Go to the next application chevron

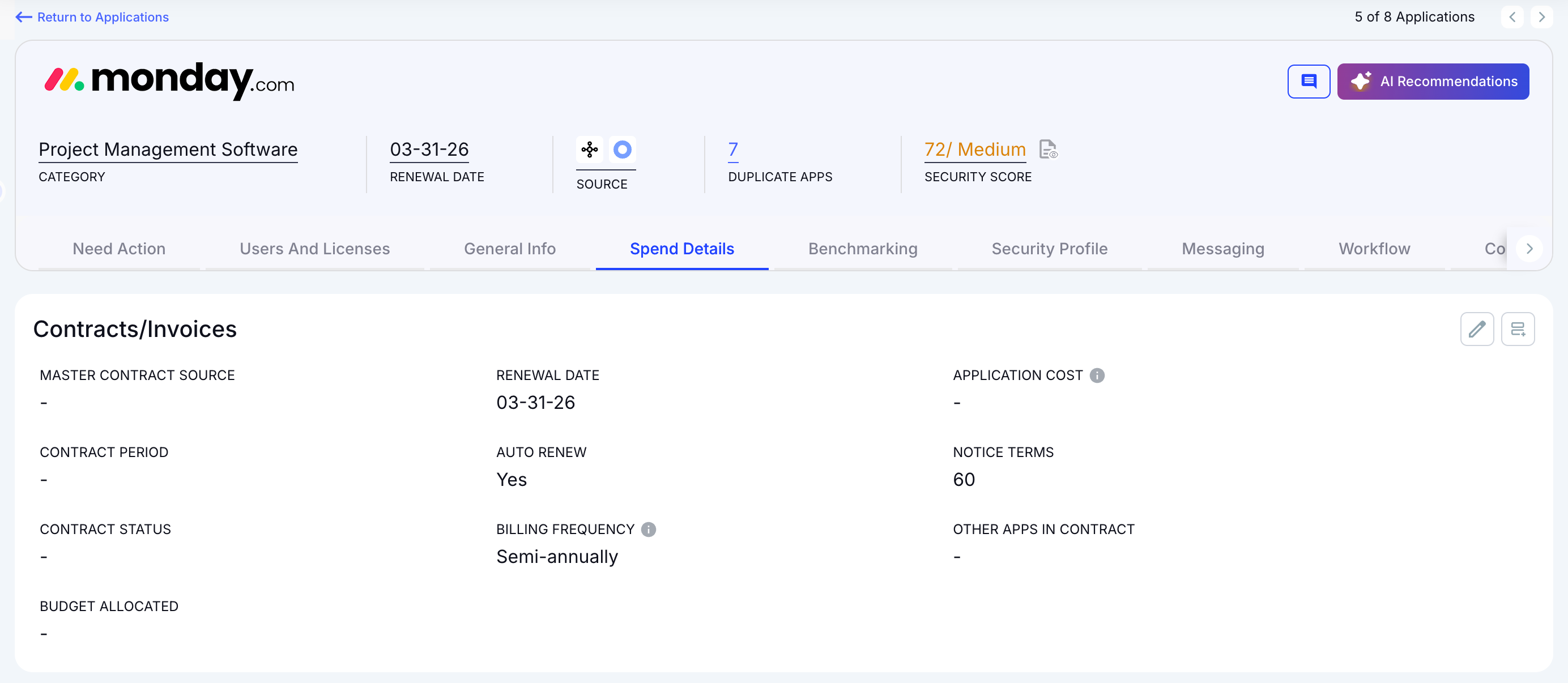1541,17
